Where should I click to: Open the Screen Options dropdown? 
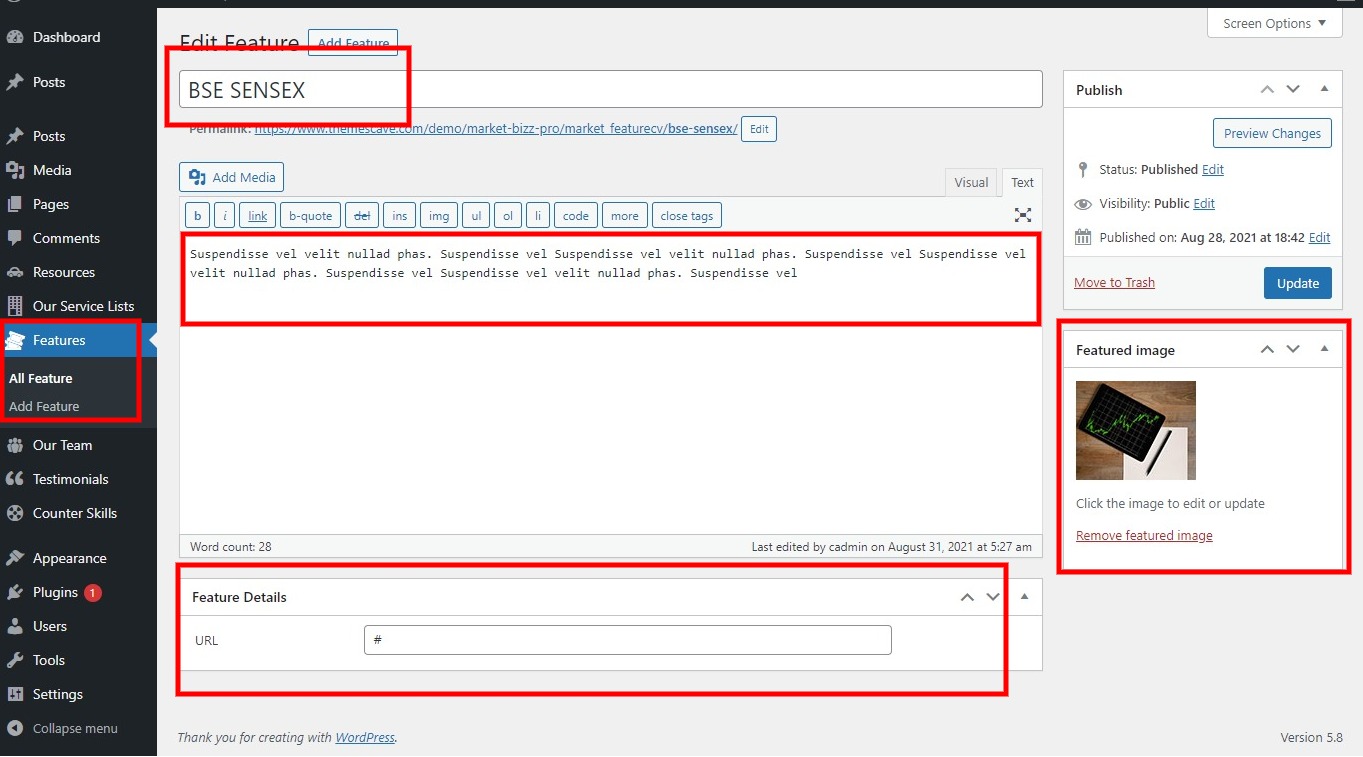[x=1275, y=23]
